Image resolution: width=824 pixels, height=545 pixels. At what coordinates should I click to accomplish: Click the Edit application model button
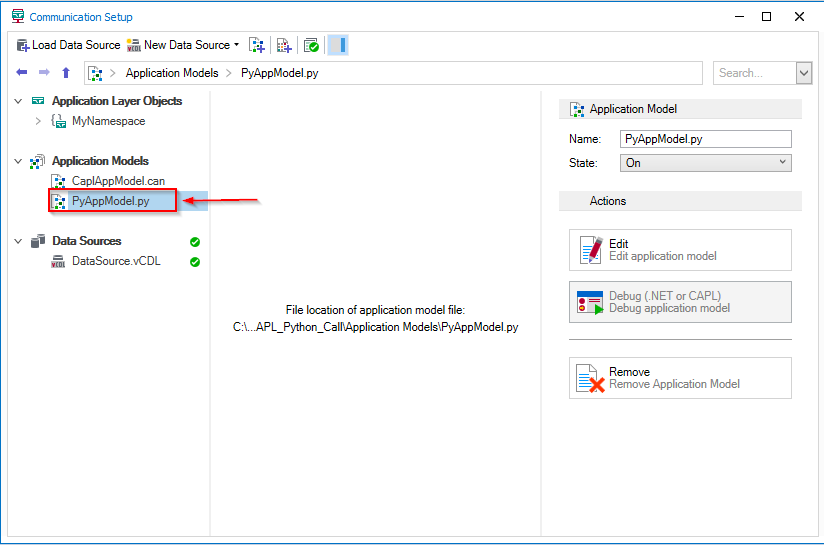[x=680, y=250]
